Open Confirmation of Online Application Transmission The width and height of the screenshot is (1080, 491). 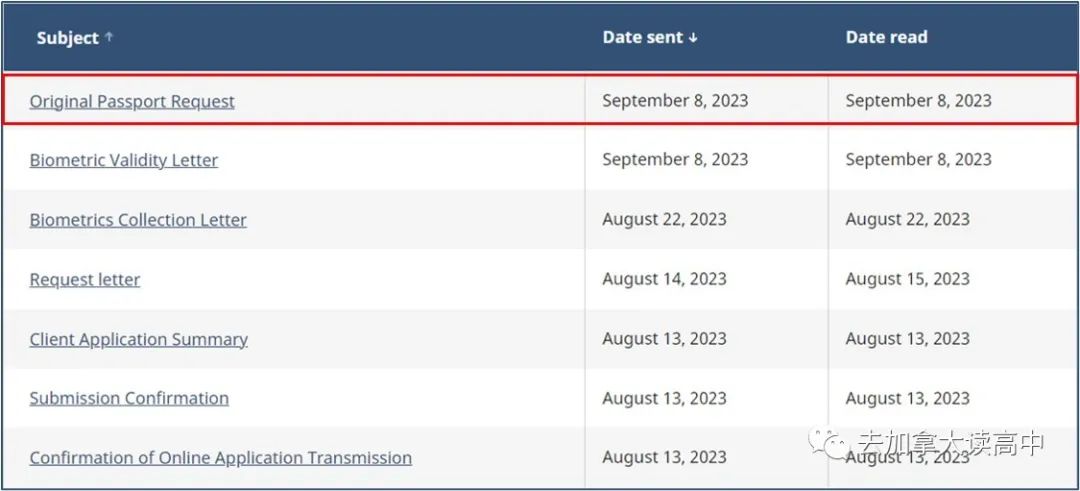pos(220,458)
